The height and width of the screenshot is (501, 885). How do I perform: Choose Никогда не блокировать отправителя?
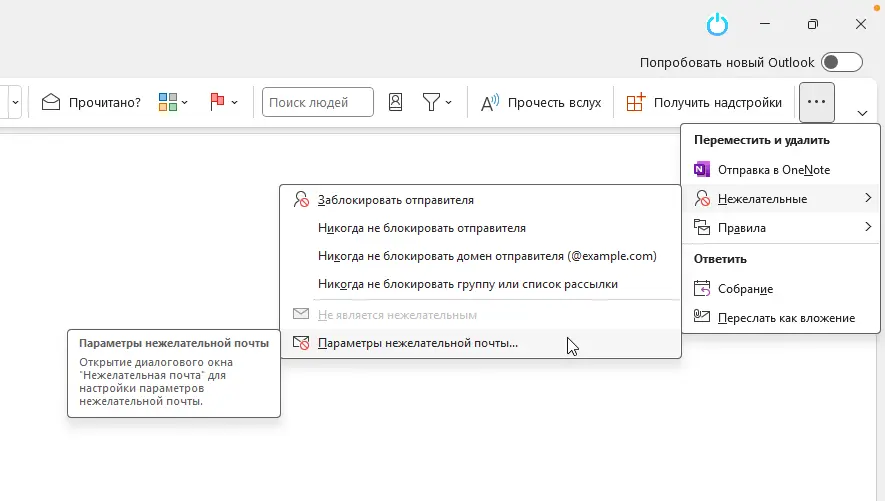421,228
